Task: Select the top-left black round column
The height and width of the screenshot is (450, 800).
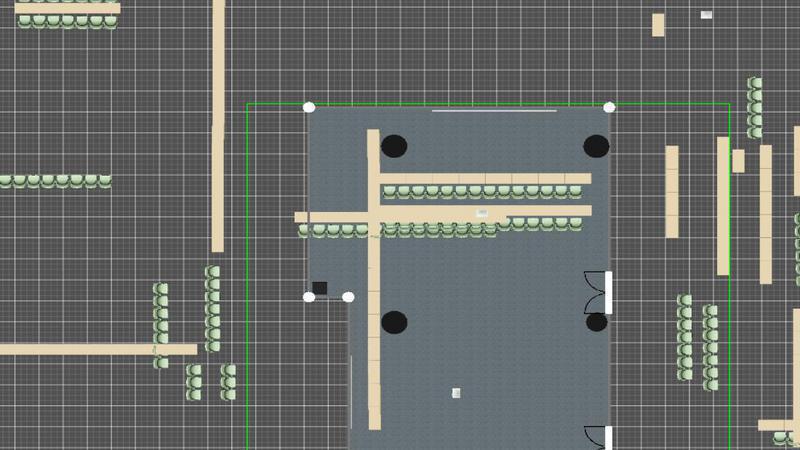Action: point(395,146)
